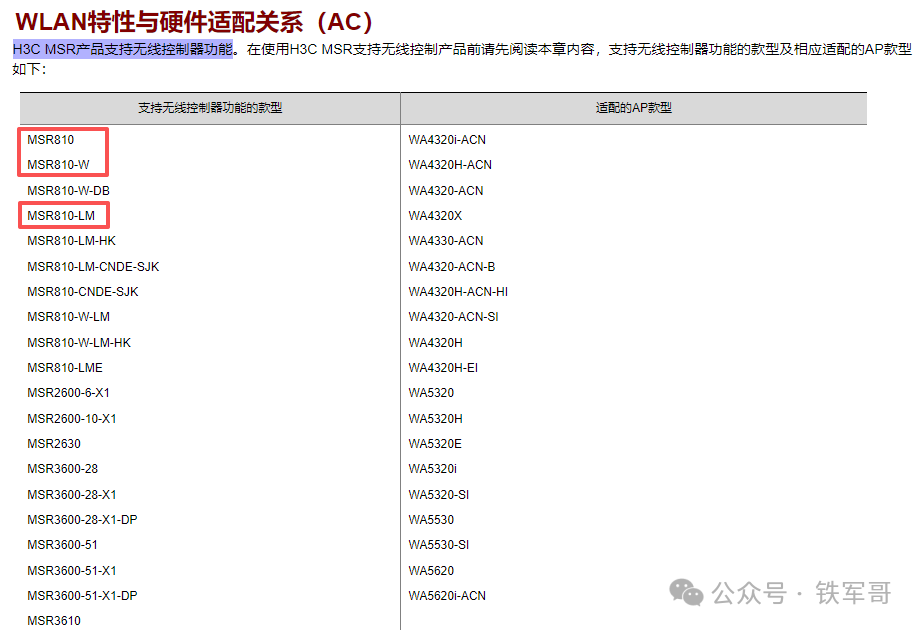Select the WA5620i-ACN AP entry
This screenshot has height=630, width=921.
tap(447, 596)
